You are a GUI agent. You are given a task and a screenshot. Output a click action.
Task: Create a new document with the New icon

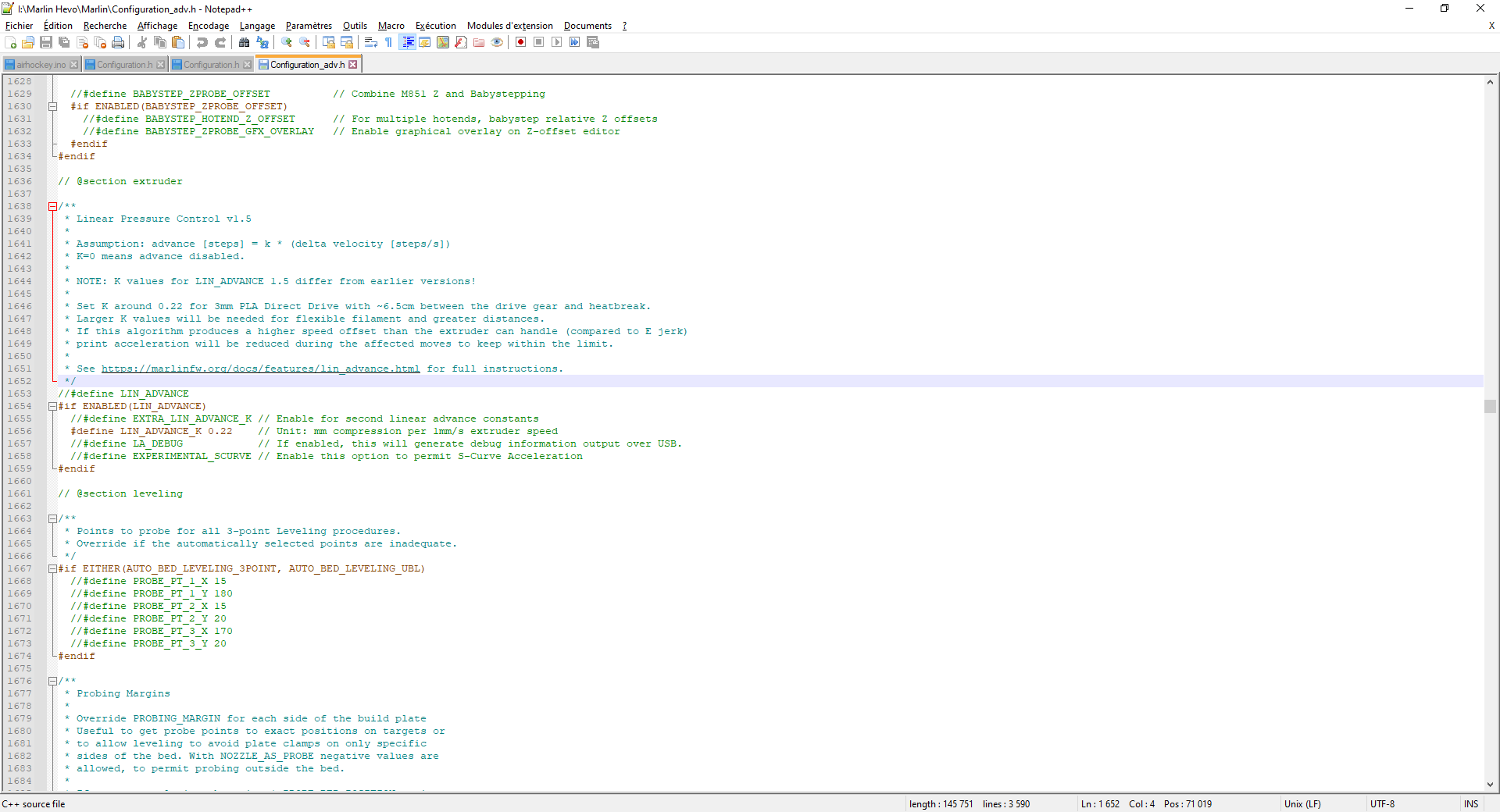(x=11, y=42)
